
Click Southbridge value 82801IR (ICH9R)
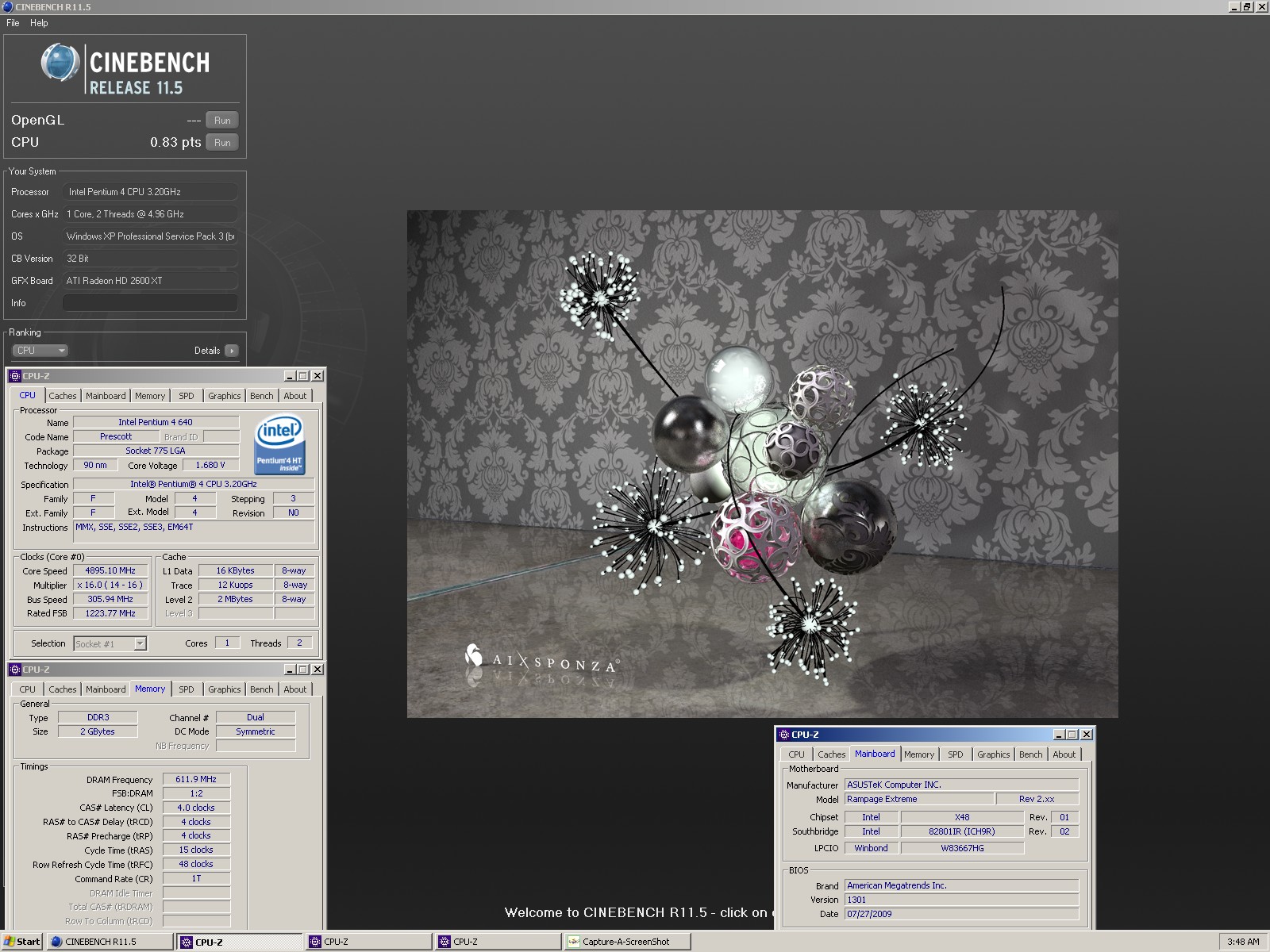tap(962, 831)
